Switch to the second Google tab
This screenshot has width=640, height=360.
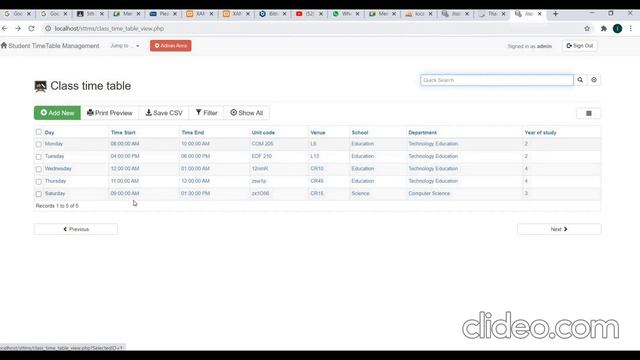(x=52, y=14)
